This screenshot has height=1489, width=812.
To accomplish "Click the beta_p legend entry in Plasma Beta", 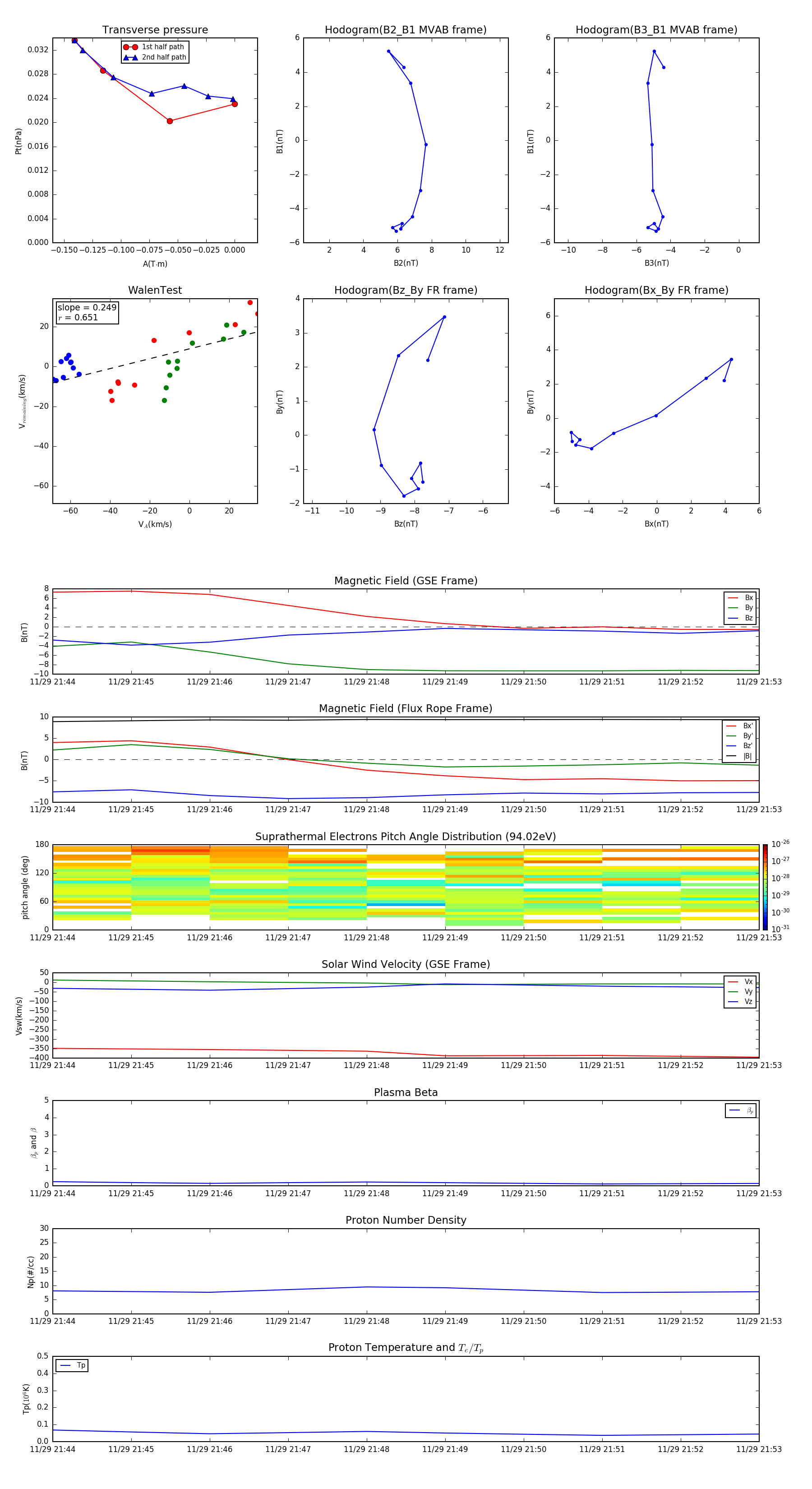I will pyautogui.click(x=741, y=1110).
